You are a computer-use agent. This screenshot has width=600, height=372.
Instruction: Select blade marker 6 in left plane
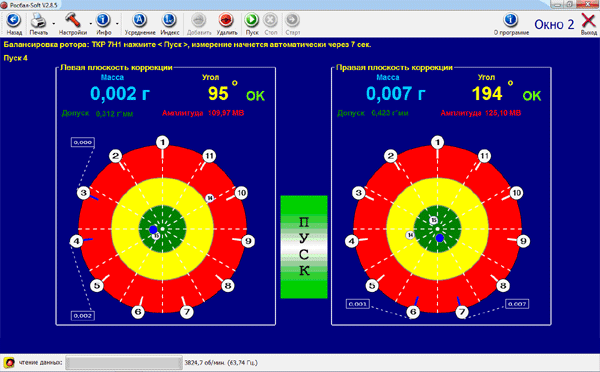pyautogui.click(x=138, y=312)
